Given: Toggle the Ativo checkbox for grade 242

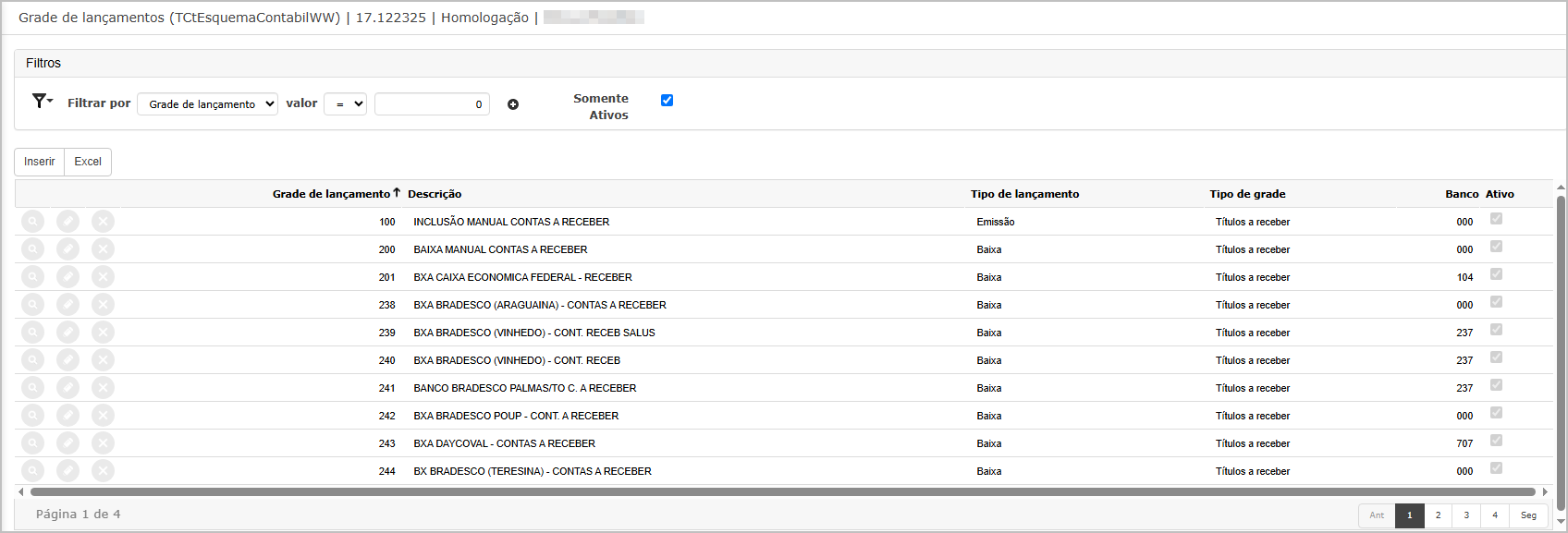Looking at the screenshot, I should click(x=1496, y=413).
